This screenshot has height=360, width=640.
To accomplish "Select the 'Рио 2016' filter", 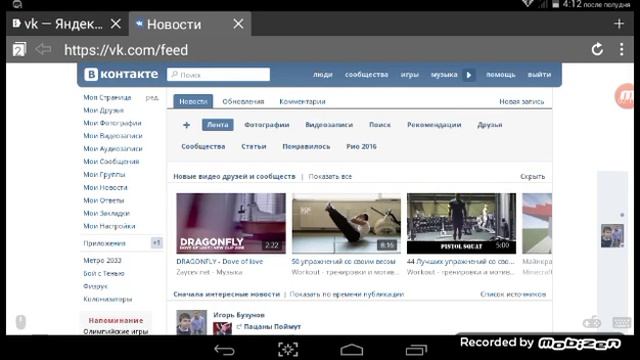I will pos(361,147).
